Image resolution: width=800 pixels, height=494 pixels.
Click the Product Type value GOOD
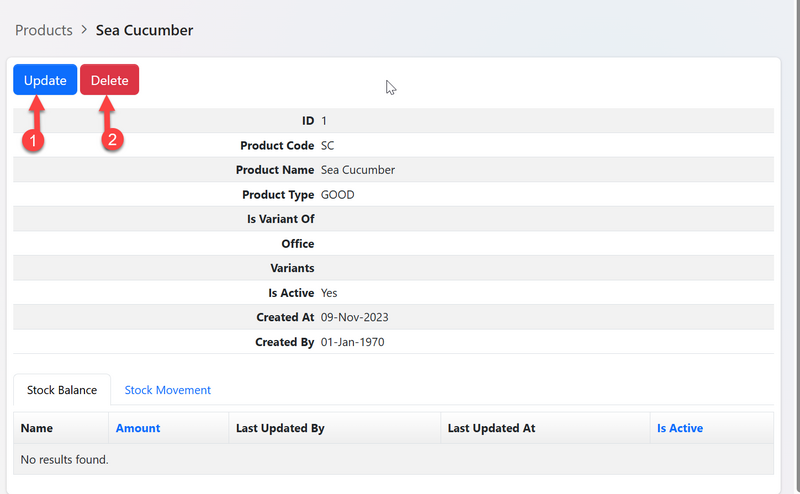click(338, 195)
